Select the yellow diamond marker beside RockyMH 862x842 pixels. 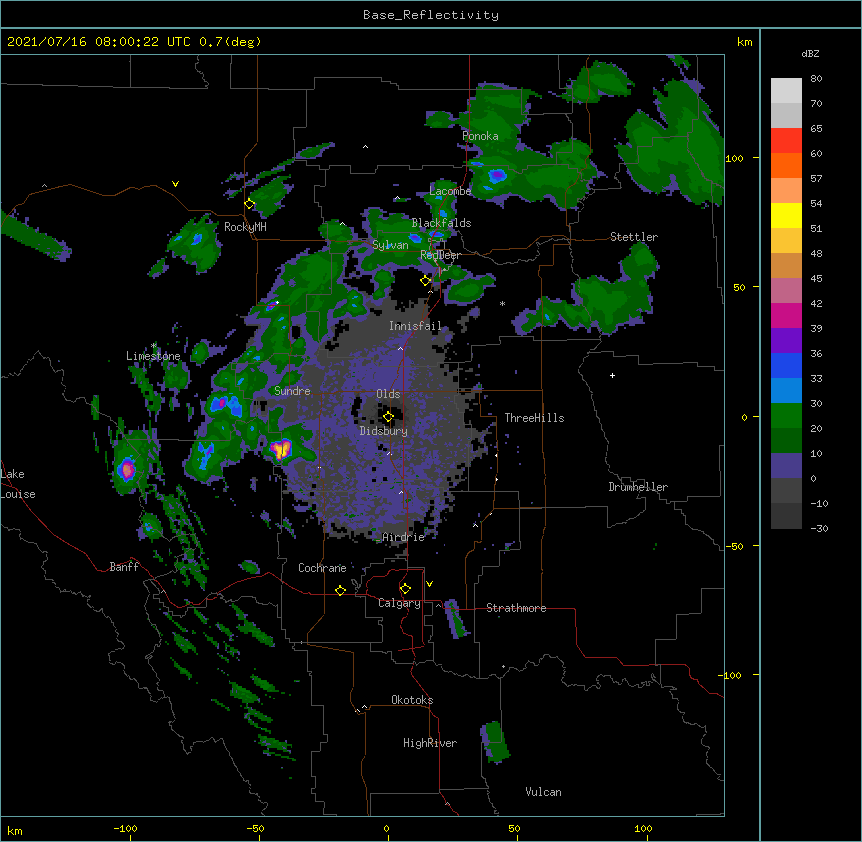click(250, 204)
